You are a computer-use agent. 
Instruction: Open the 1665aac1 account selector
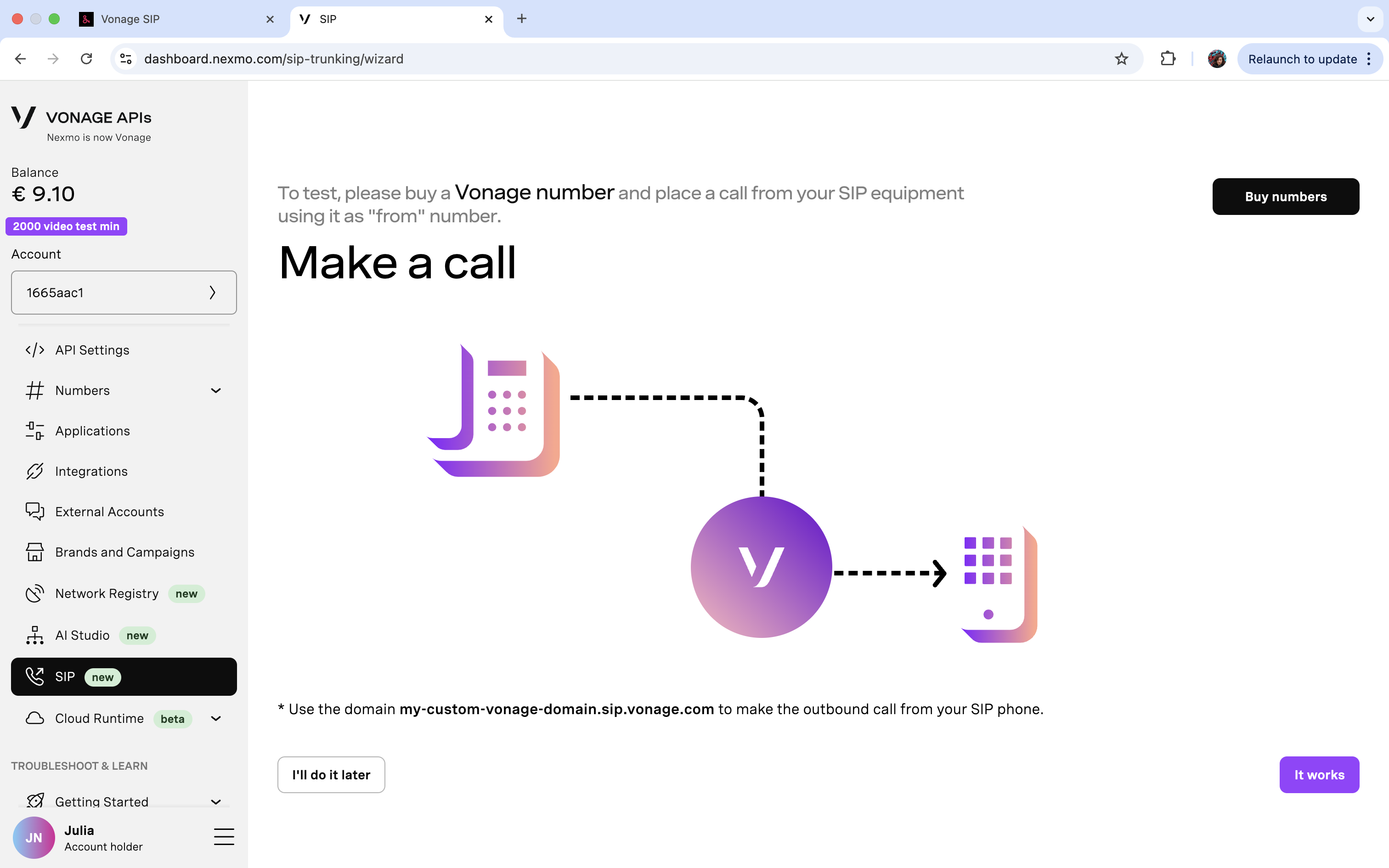click(x=124, y=293)
